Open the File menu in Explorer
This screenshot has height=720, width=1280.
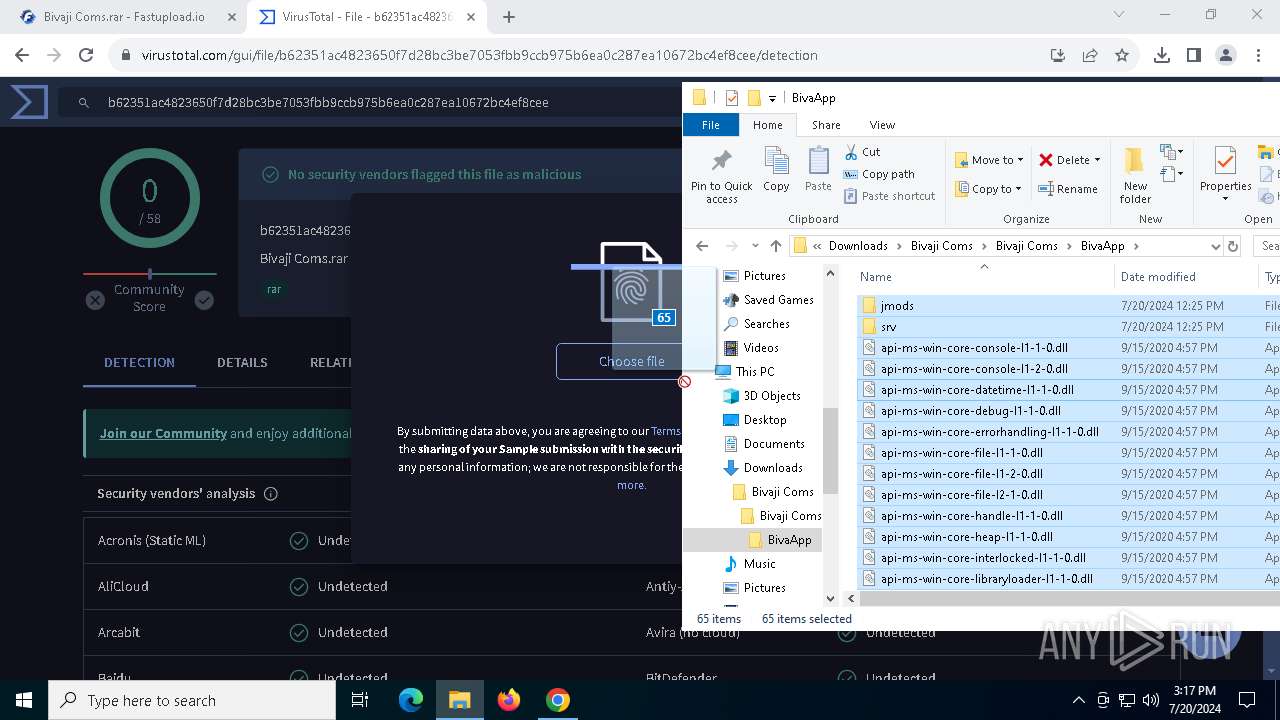point(711,125)
